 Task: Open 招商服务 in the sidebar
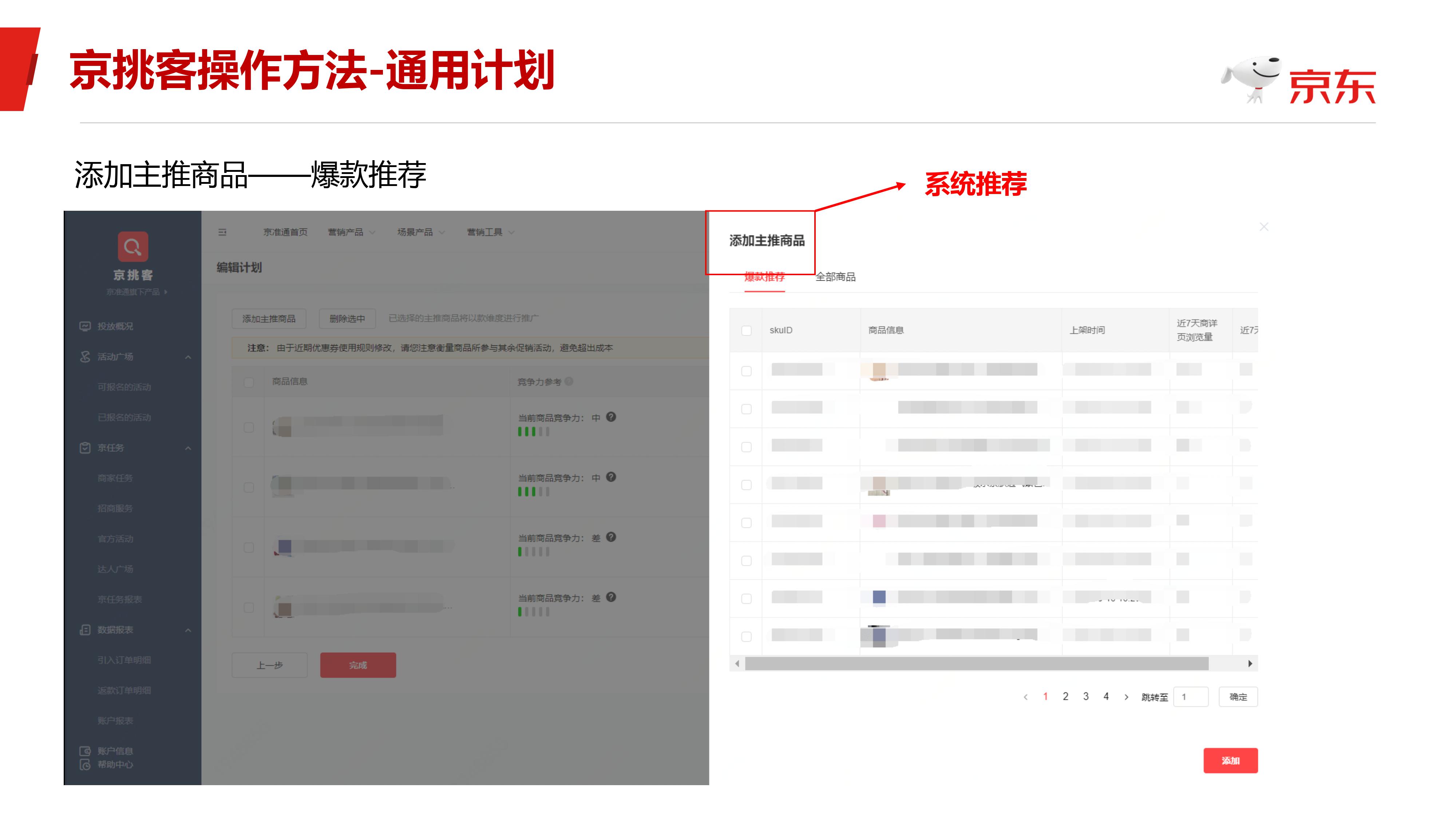115,509
